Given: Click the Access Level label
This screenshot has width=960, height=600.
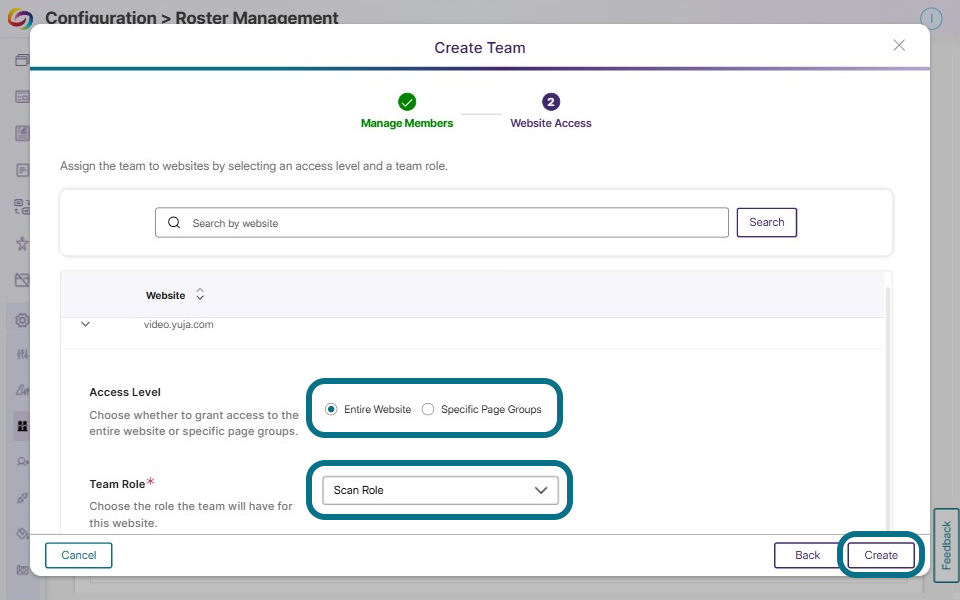Looking at the screenshot, I should 125,392.
